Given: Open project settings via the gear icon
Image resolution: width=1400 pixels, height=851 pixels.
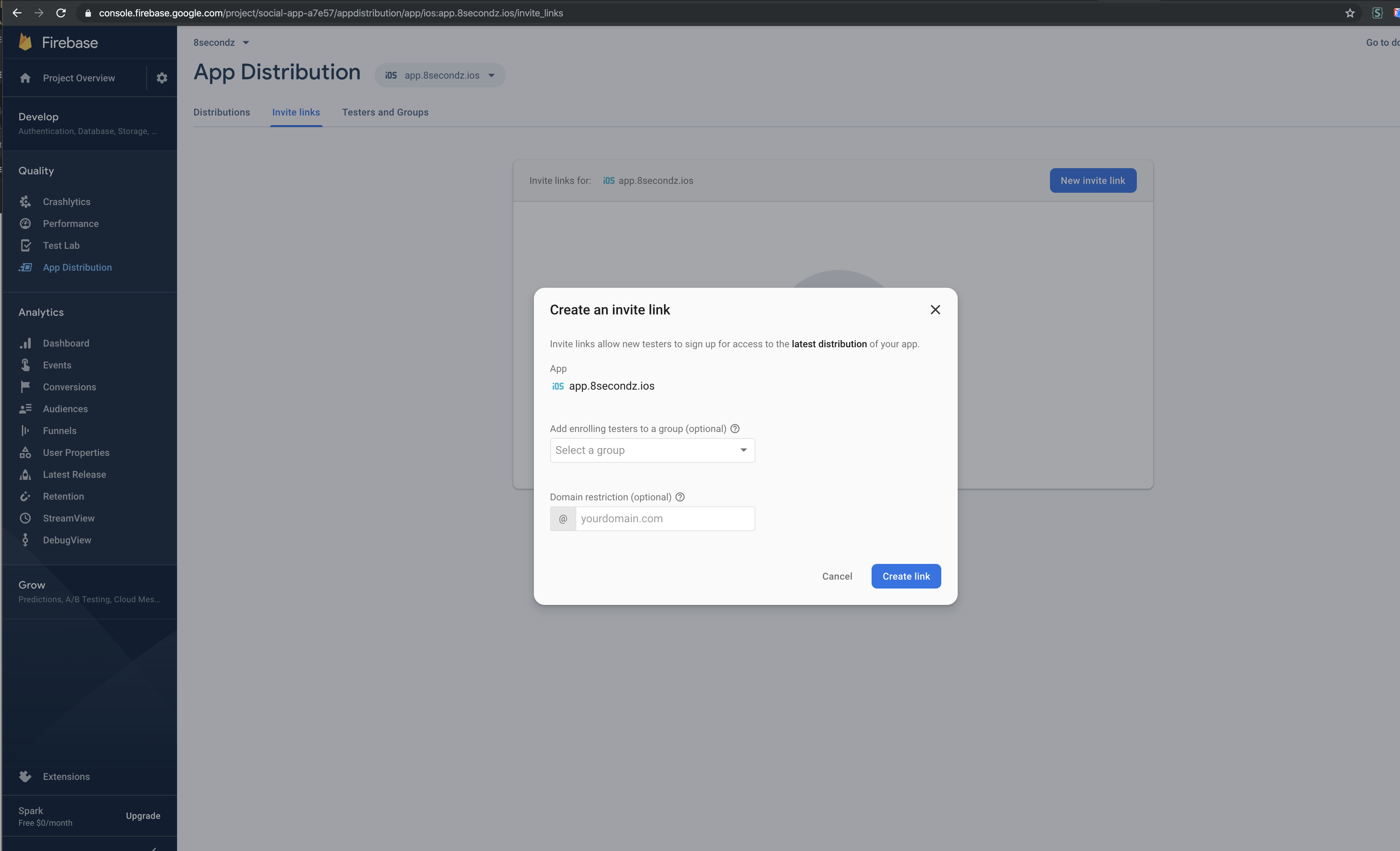Looking at the screenshot, I should click(162, 78).
